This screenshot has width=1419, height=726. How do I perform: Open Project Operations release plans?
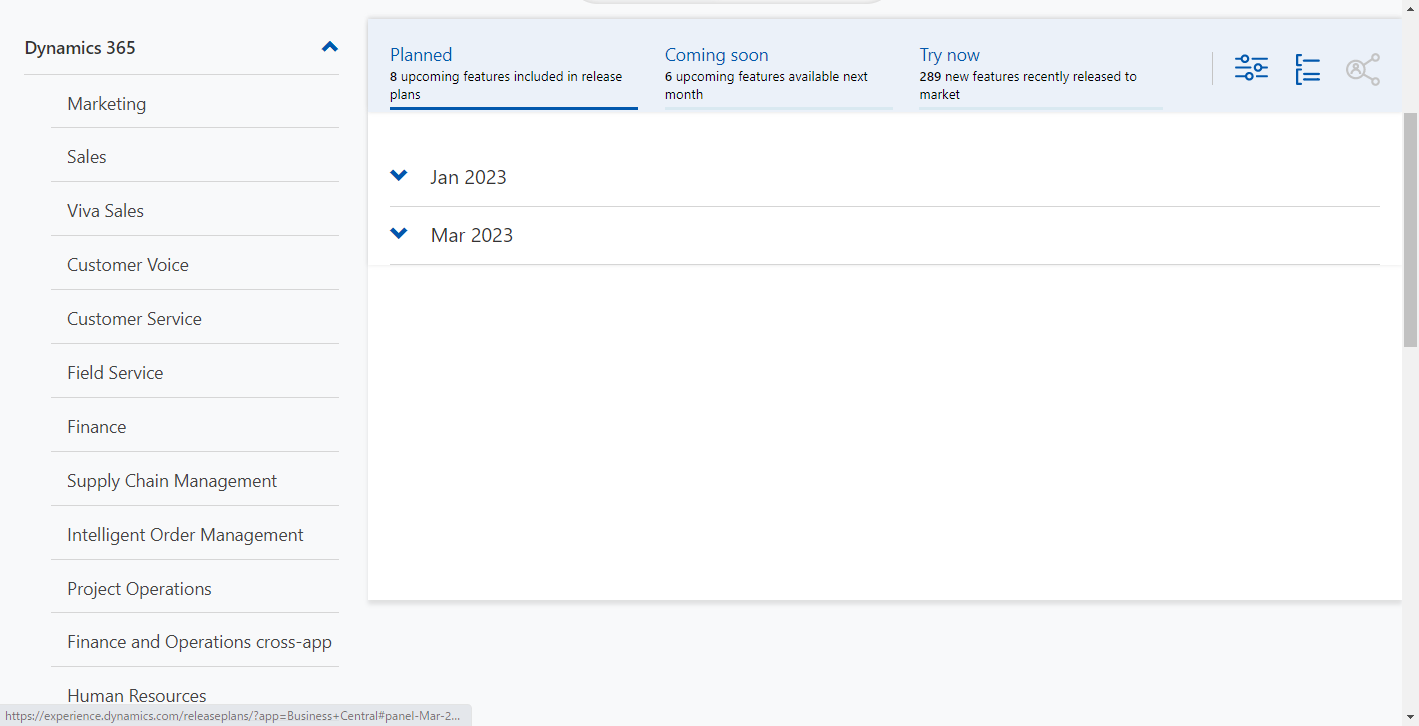(139, 588)
